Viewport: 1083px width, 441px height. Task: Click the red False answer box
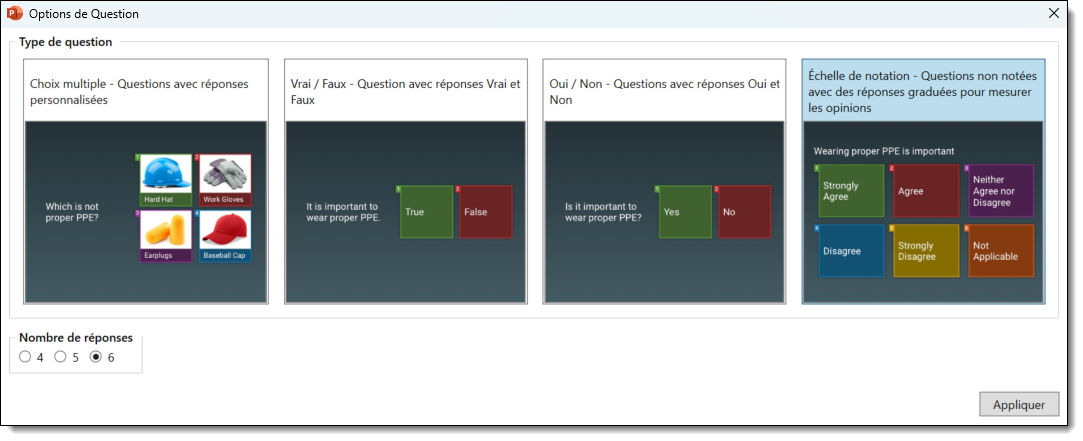485,212
